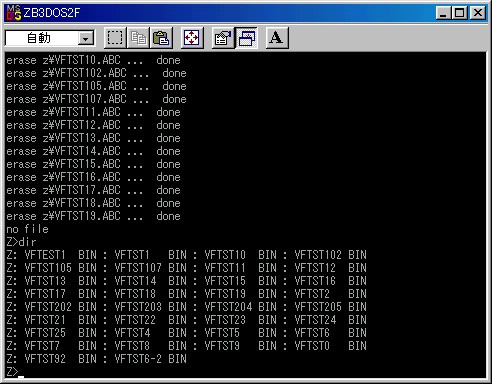This screenshot has width=492, height=384.
Task: Click the VFTST2 file entry
Action: coord(312,294)
